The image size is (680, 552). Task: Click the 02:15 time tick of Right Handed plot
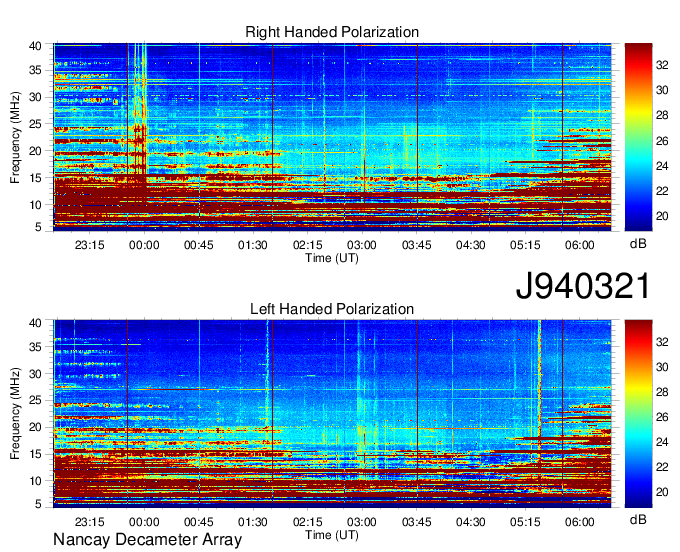(x=307, y=245)
